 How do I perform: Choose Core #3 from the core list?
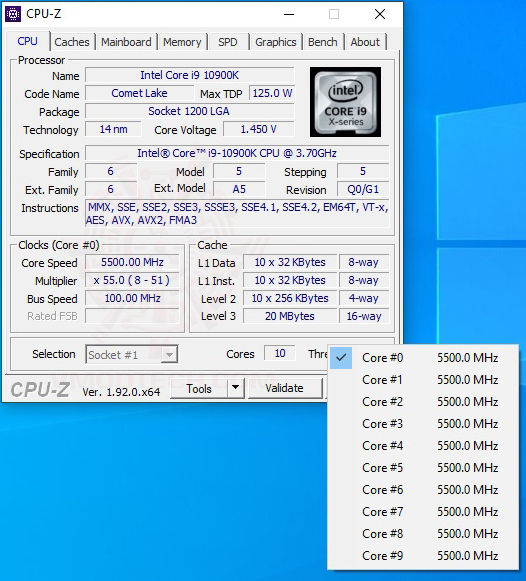tap(423, 424)
